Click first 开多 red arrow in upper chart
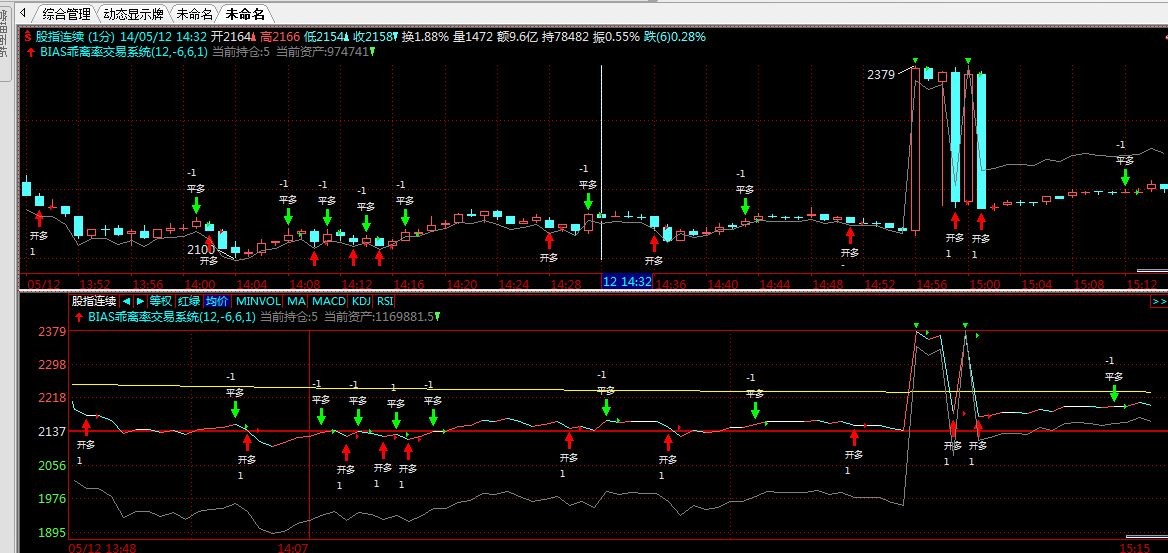The height and width of the screenshot is (553, 1168). coord(39,218)
